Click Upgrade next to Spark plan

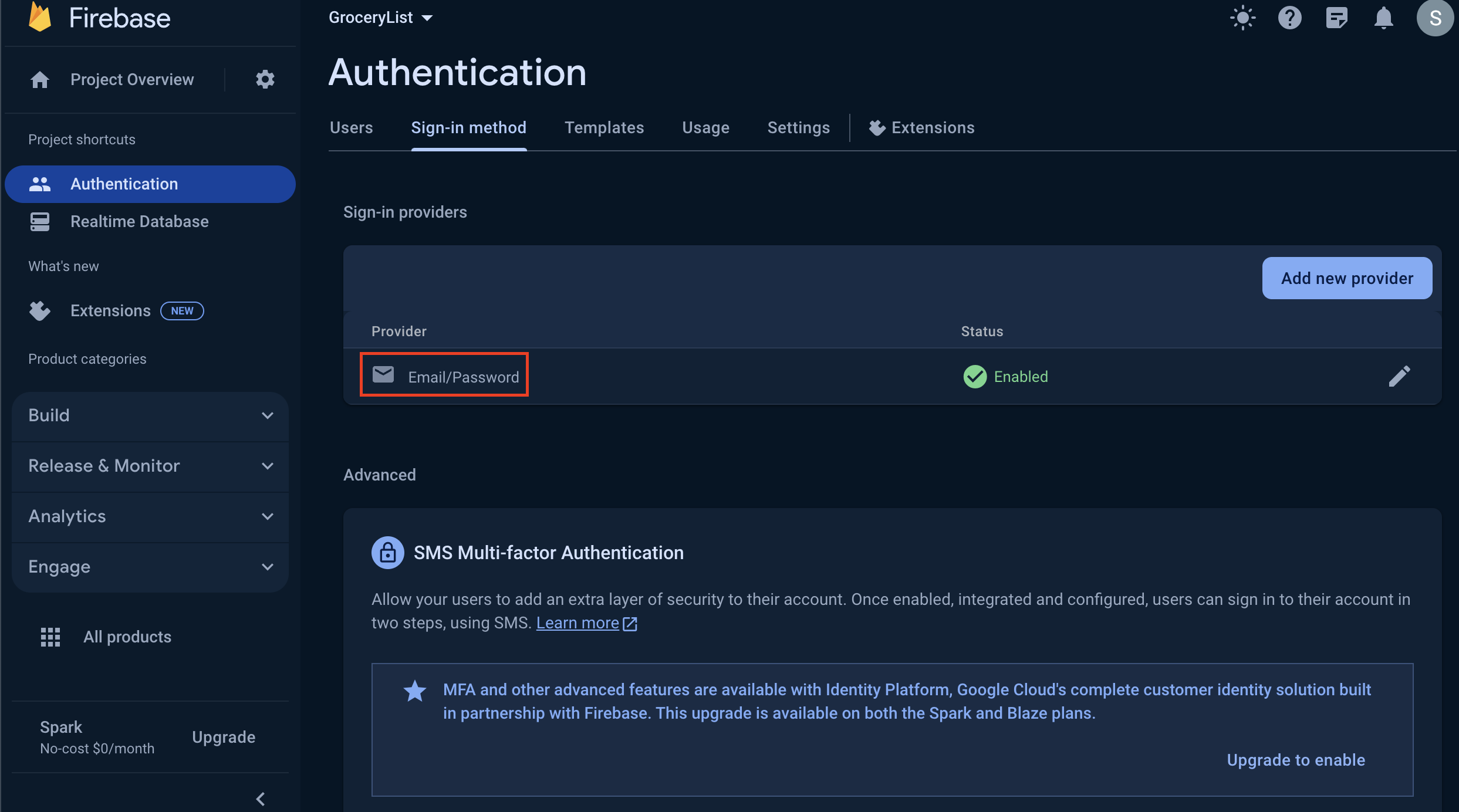[224, 737]
